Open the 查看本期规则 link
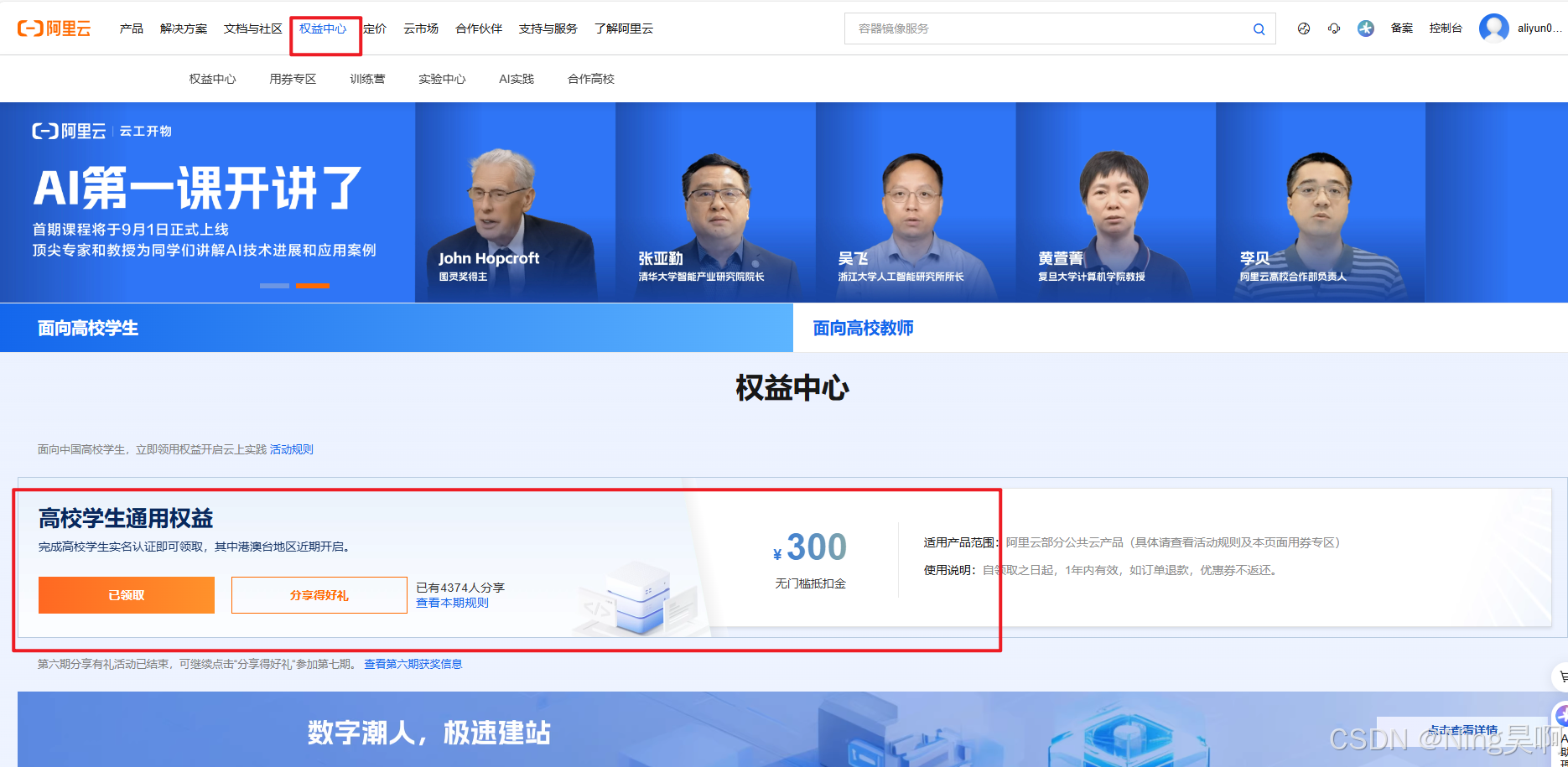1568x767 pixels. 452,603
